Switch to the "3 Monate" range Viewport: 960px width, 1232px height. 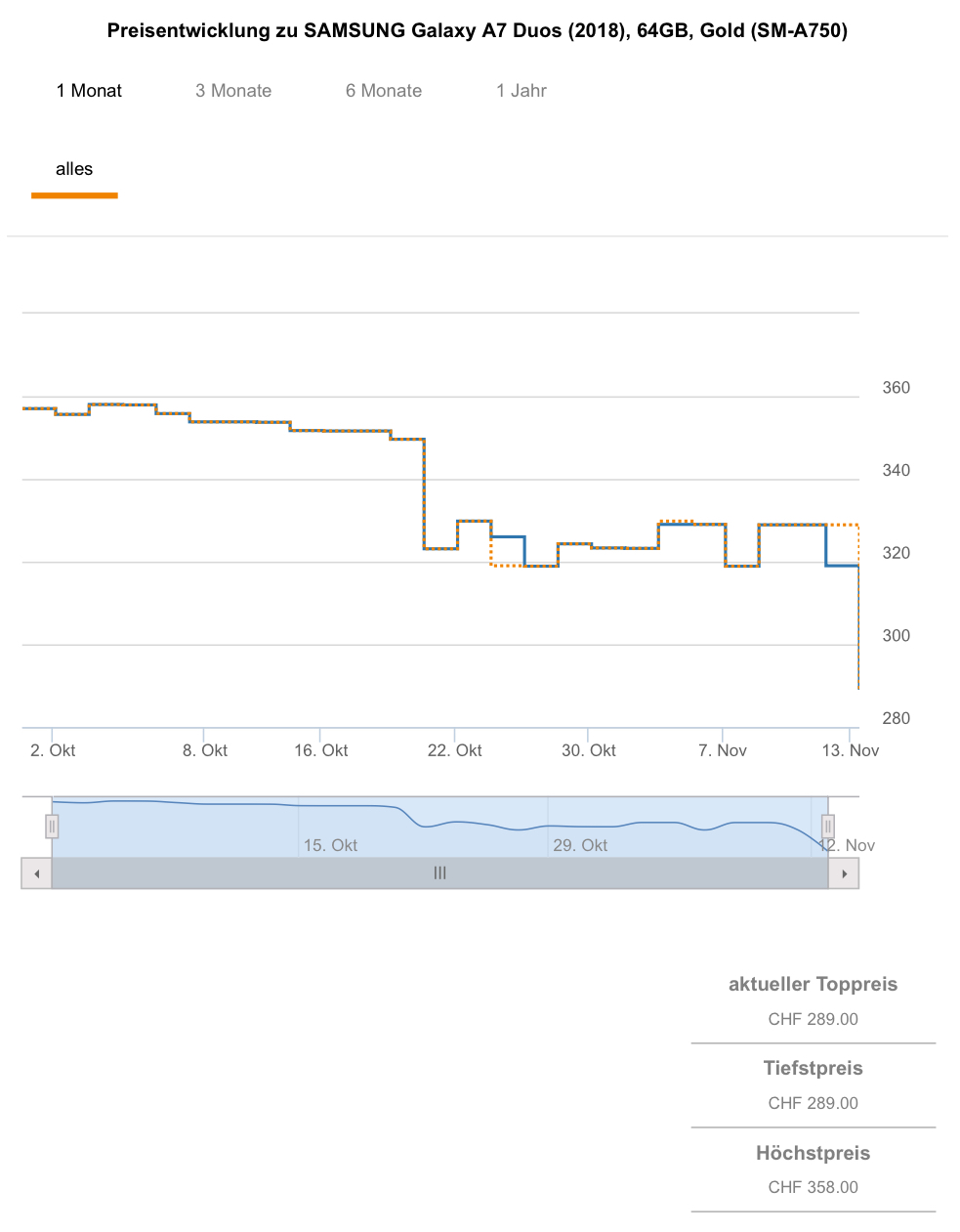(x=233, y=91)
